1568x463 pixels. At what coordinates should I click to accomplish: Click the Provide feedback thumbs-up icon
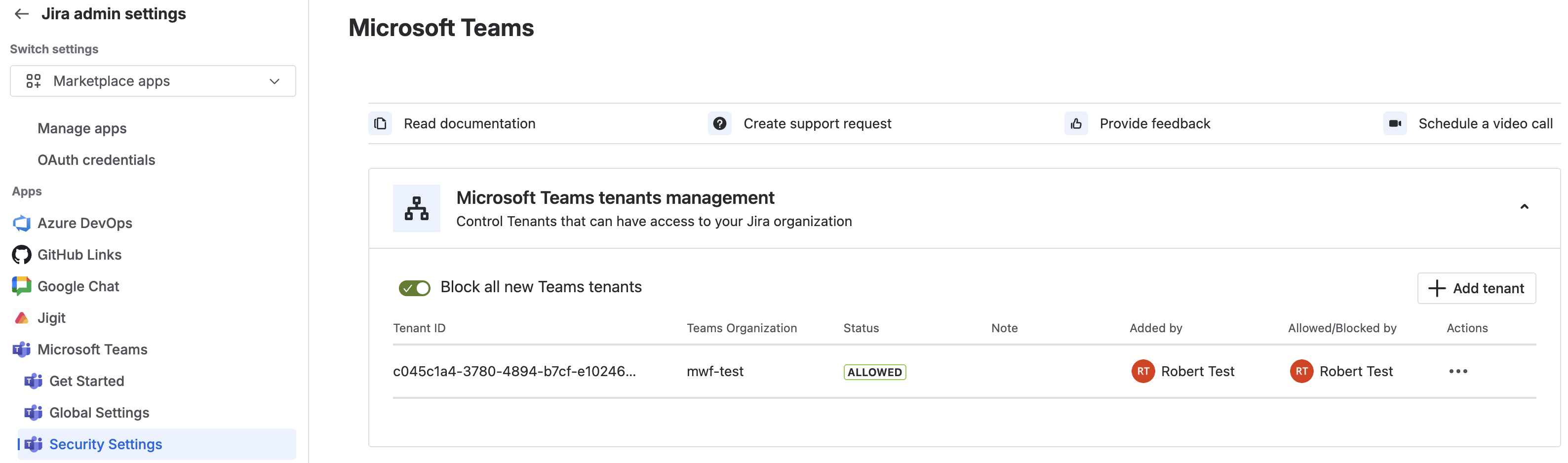(1076, 123)
